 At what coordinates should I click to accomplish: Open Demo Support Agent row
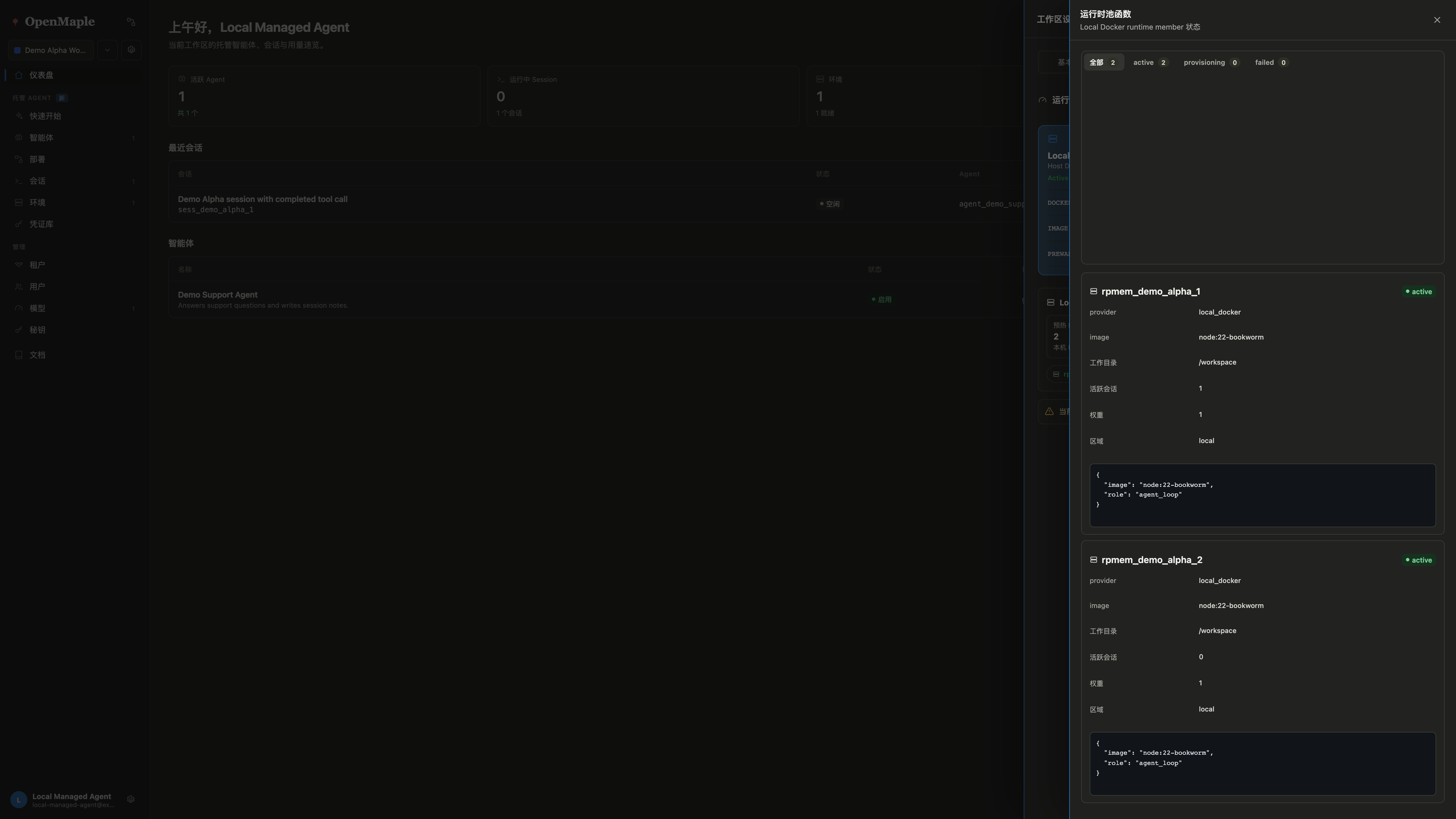click(596, 299)
